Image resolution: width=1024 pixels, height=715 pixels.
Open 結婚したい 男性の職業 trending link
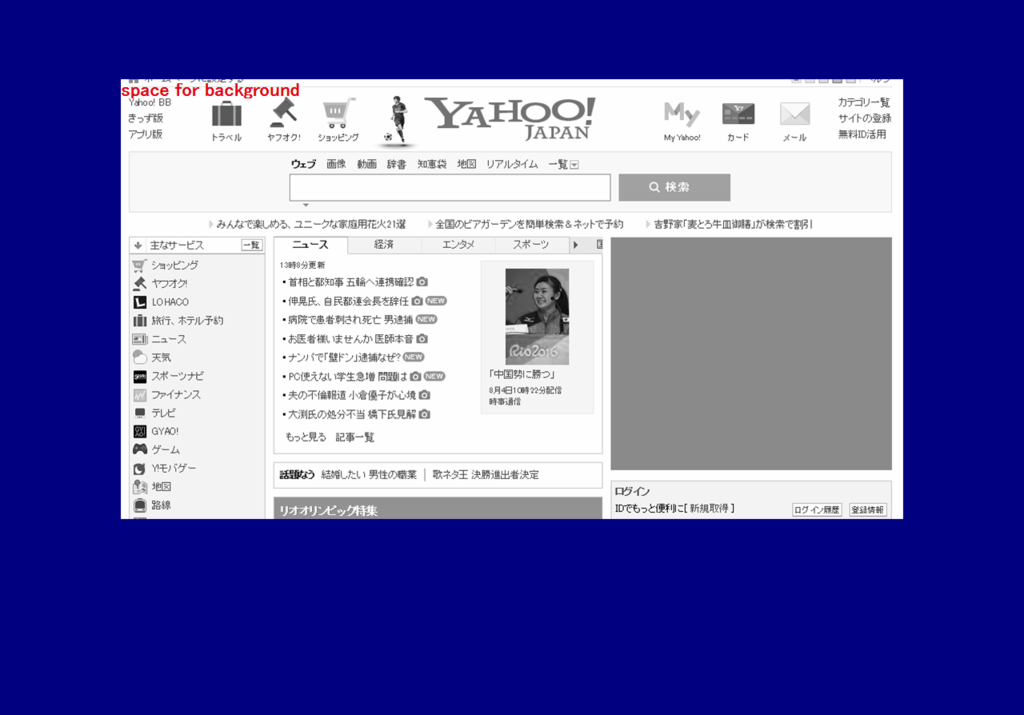[369, 475]
